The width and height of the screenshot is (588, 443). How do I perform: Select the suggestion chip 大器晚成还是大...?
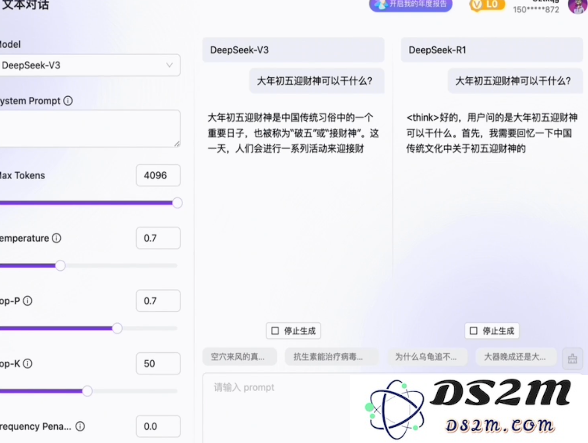(517, 357)
